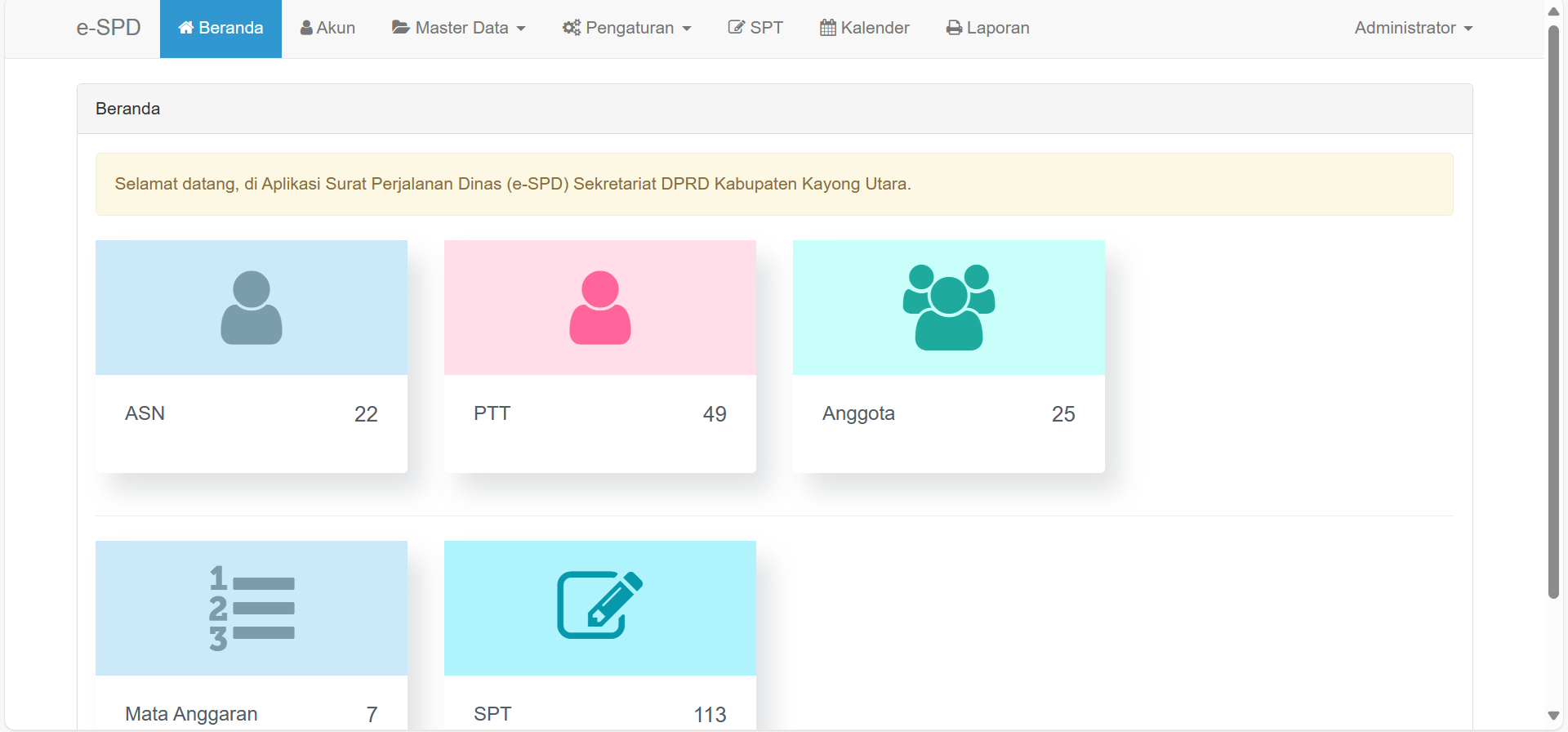Click the Mata Anggaran numbered list icon
The width and height of the screenshot is (1568, 732).
pyautogui.click(x=252, y=608)
